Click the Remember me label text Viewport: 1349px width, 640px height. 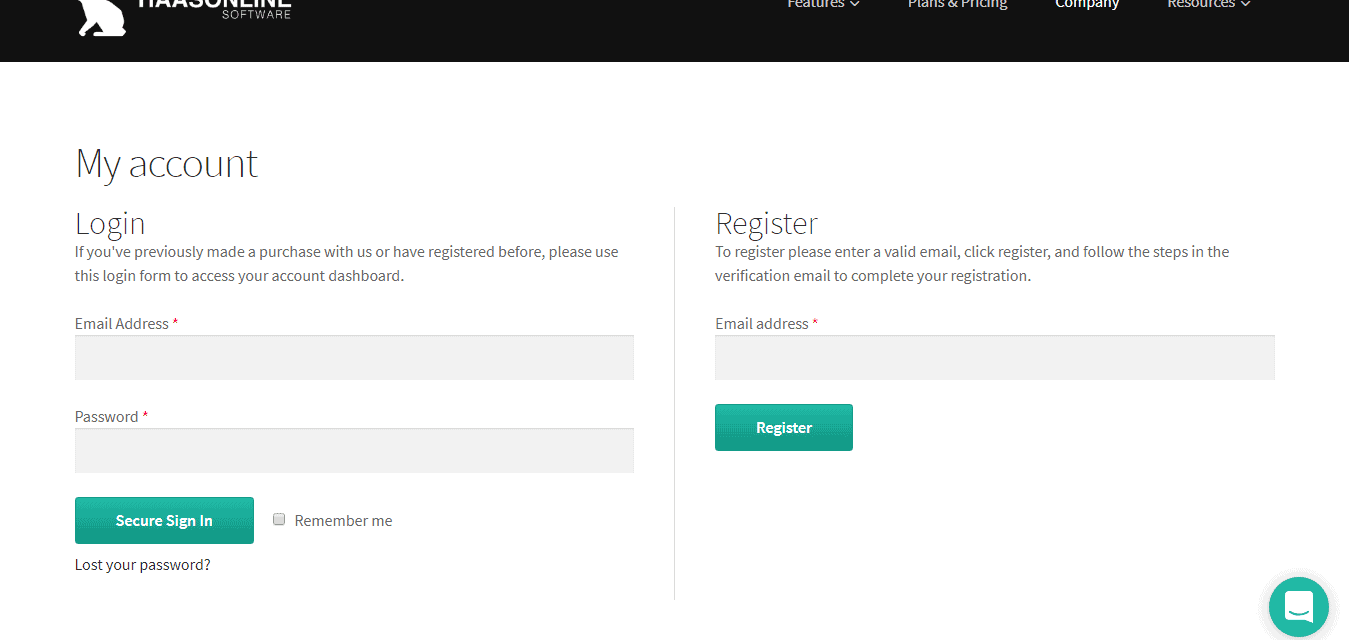pyautogui.click(x=343, y=521)
